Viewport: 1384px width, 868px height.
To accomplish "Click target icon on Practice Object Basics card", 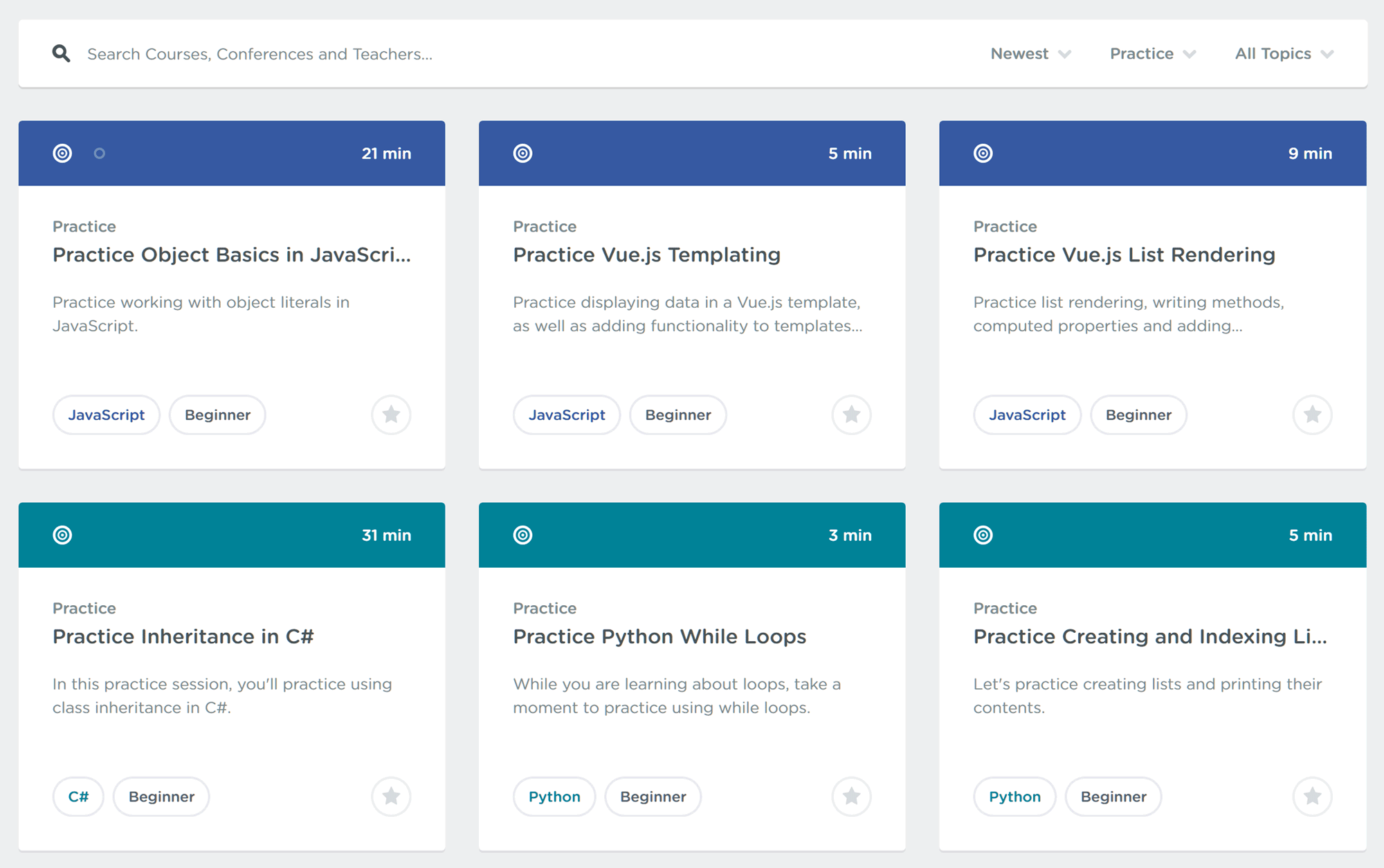I will point(62,154).
